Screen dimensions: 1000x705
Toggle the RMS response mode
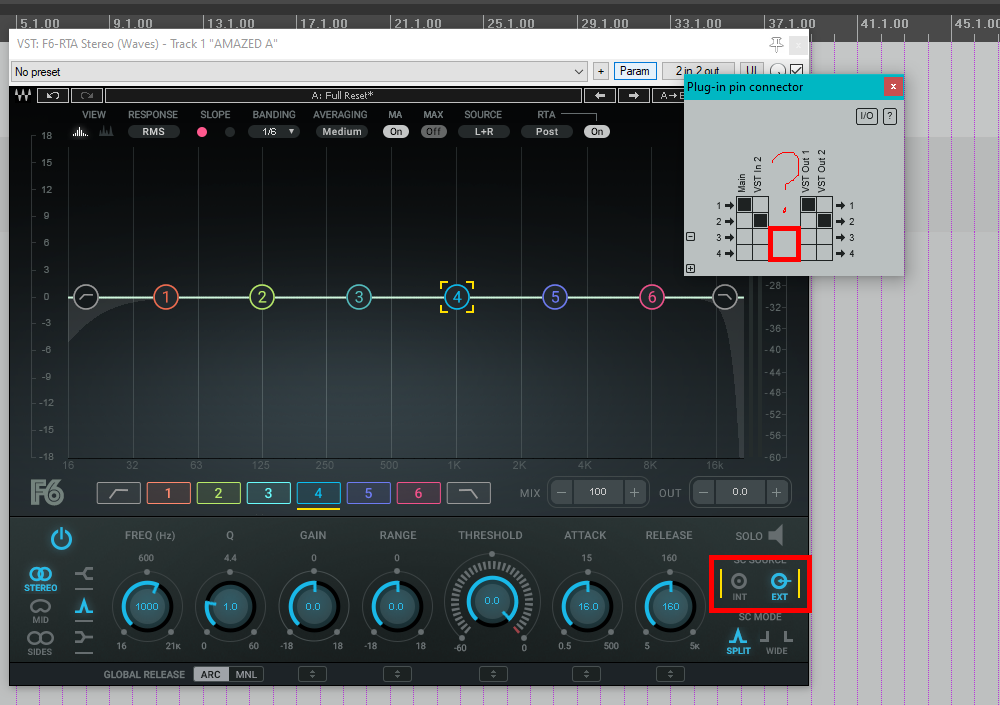pyautogui.click(x=154, y=131)
